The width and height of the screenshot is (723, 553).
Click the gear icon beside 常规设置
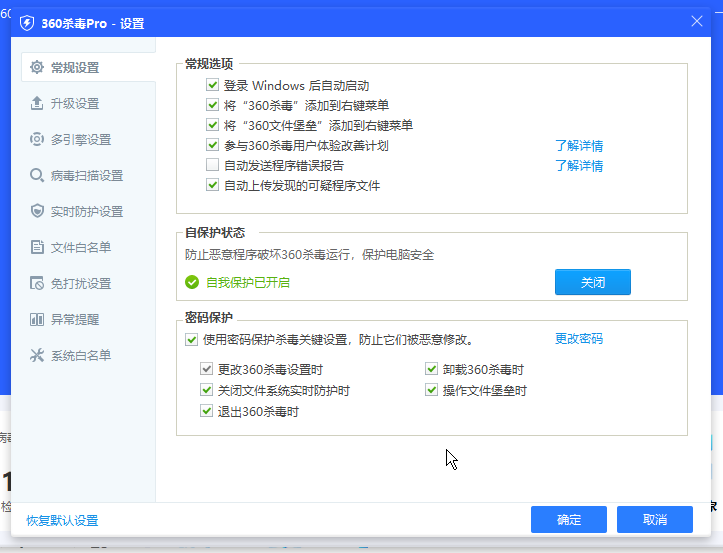tap(37, 67)
